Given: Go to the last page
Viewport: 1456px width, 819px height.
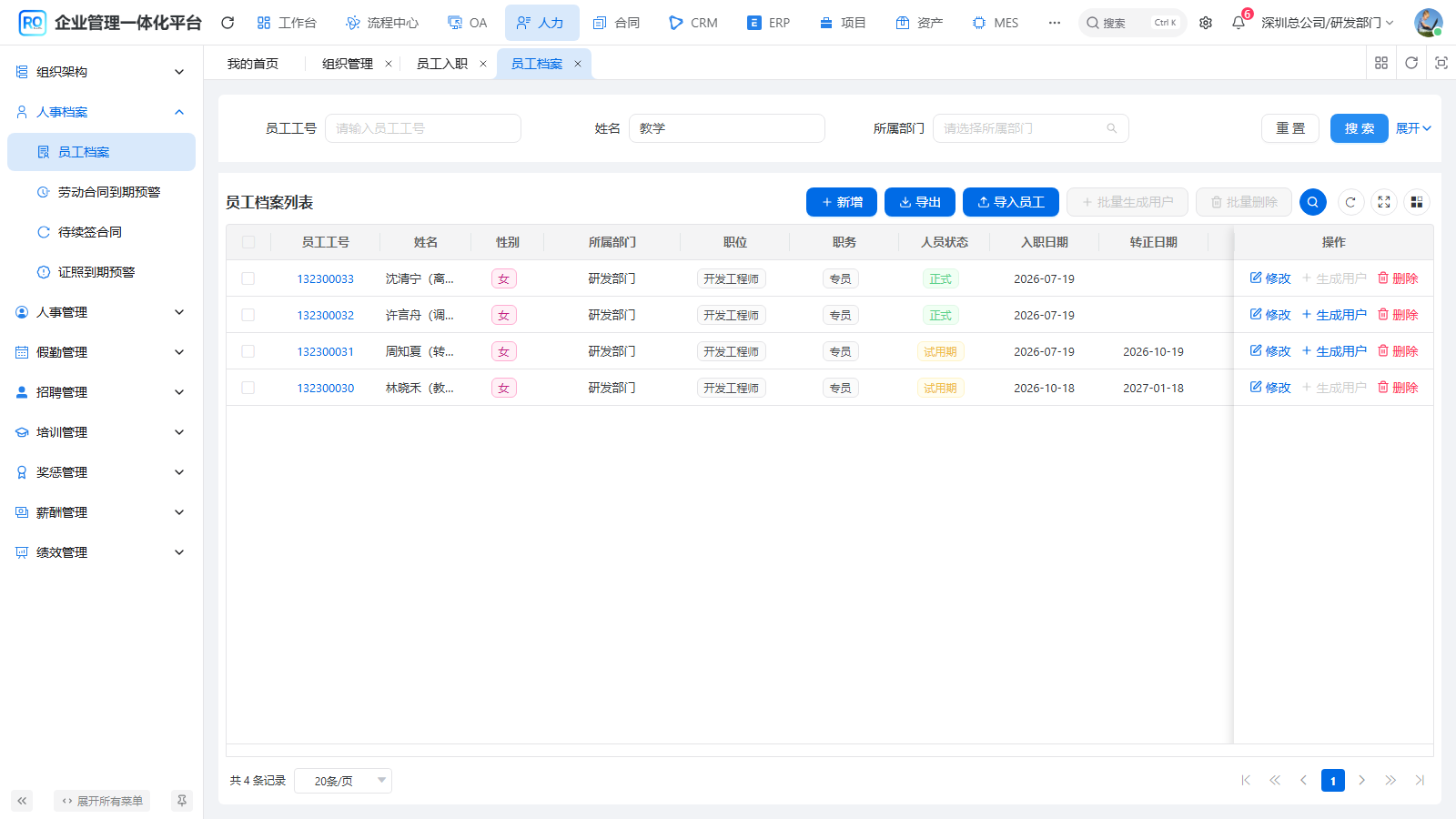Looking at the screenshot, I should click(x=1420, y=780).
